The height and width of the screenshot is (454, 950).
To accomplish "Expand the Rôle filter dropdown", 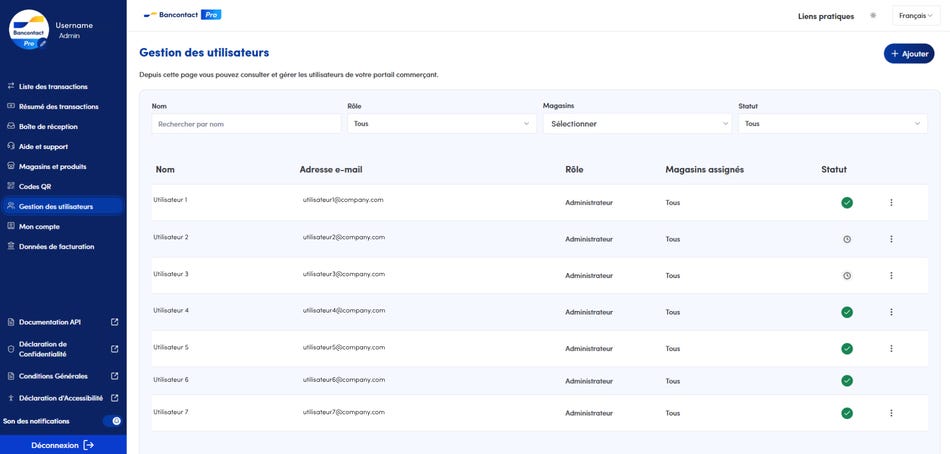I will click(441, 124).
